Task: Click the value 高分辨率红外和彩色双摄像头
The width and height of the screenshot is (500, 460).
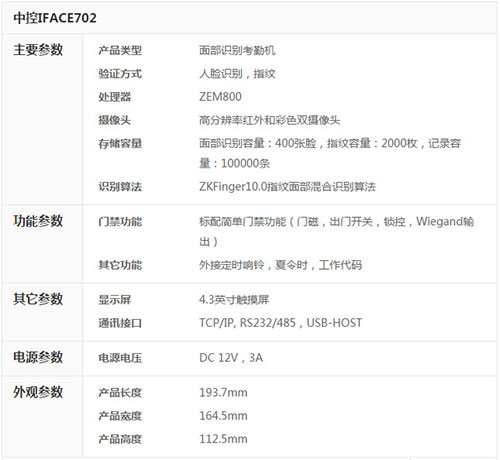Action: 270,120
